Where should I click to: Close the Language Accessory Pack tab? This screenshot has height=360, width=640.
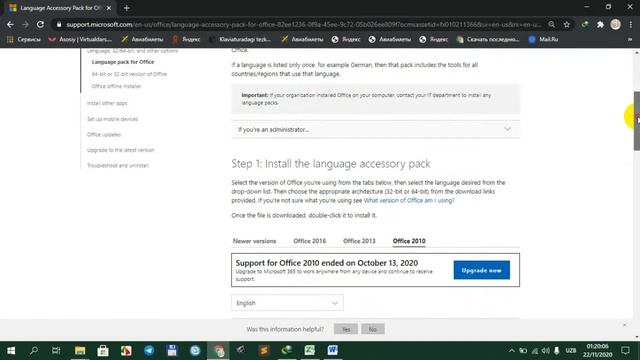click(109, 8)
